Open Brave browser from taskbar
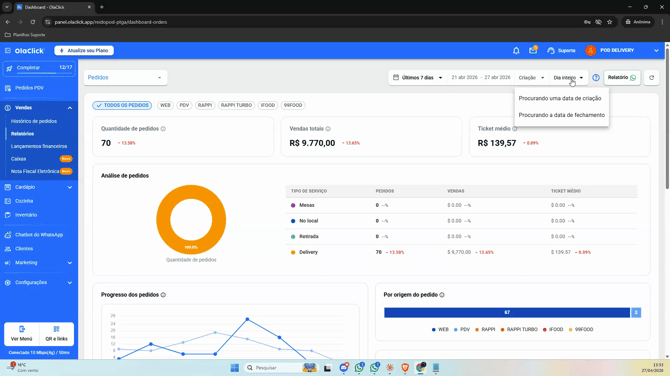 (x=405, y=368)
